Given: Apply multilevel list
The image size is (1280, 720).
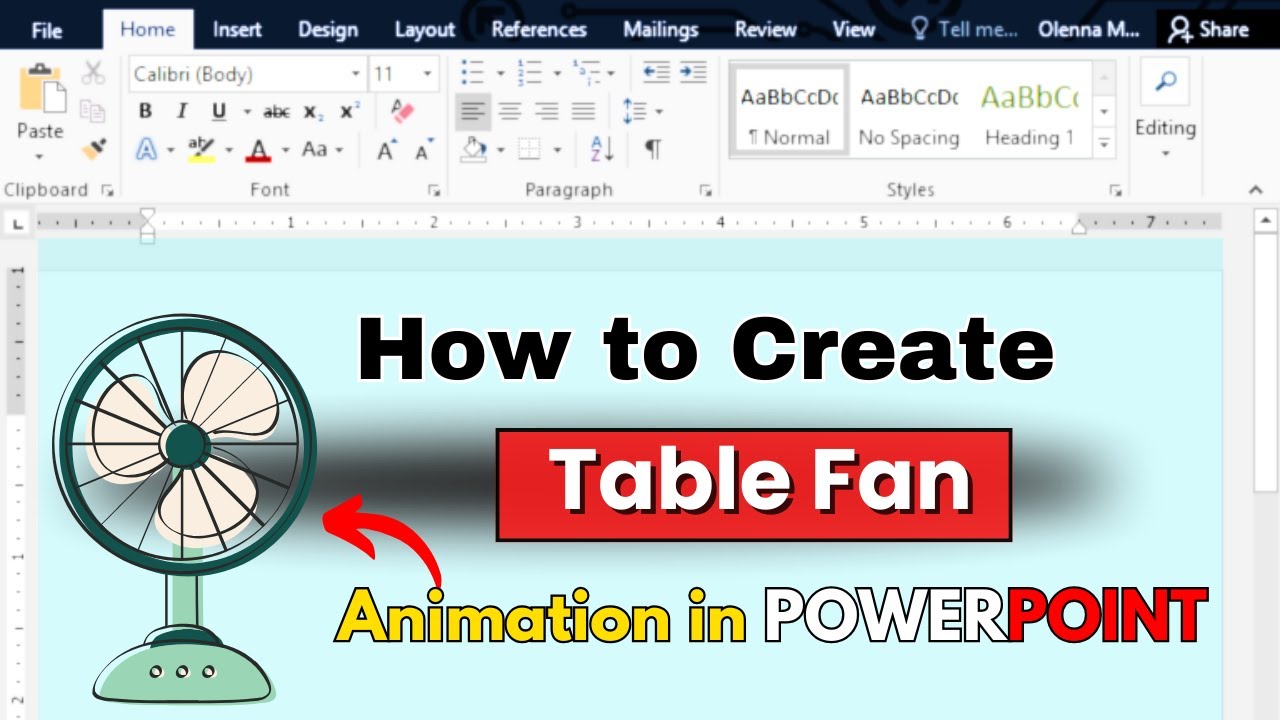Looking at the screenshot, I should click(x=587, y=73).
